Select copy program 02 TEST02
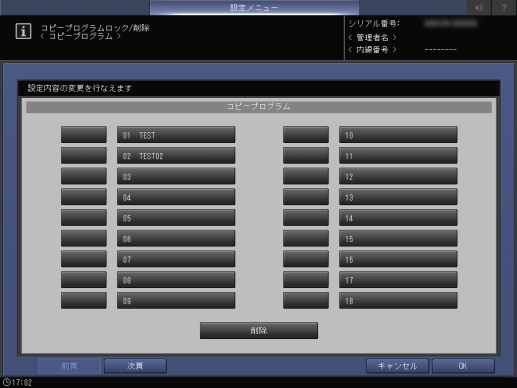The height and width of the screenshot is (388, 517). 176,155
